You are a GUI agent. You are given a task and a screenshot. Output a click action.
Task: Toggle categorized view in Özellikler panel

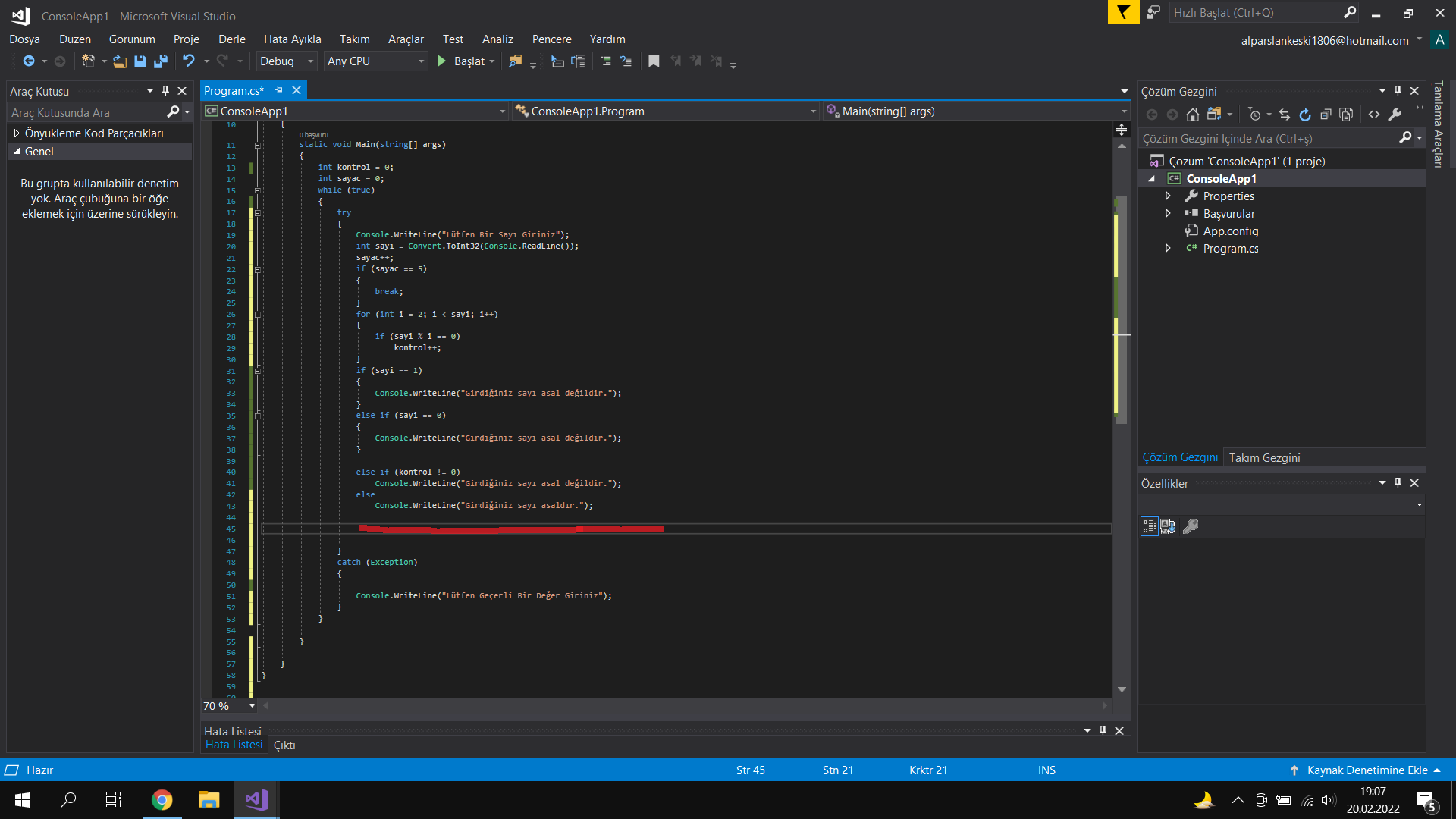coord(1149,526)
